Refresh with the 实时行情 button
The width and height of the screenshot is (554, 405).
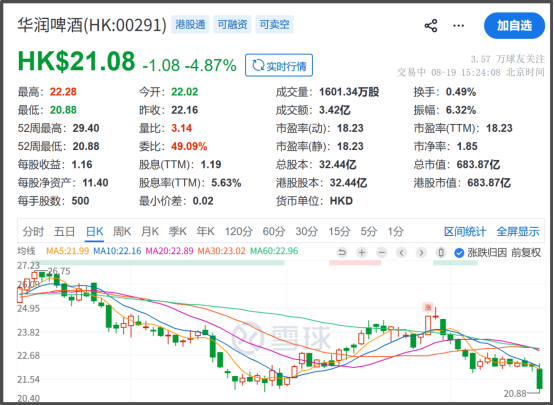coord(279,65)
